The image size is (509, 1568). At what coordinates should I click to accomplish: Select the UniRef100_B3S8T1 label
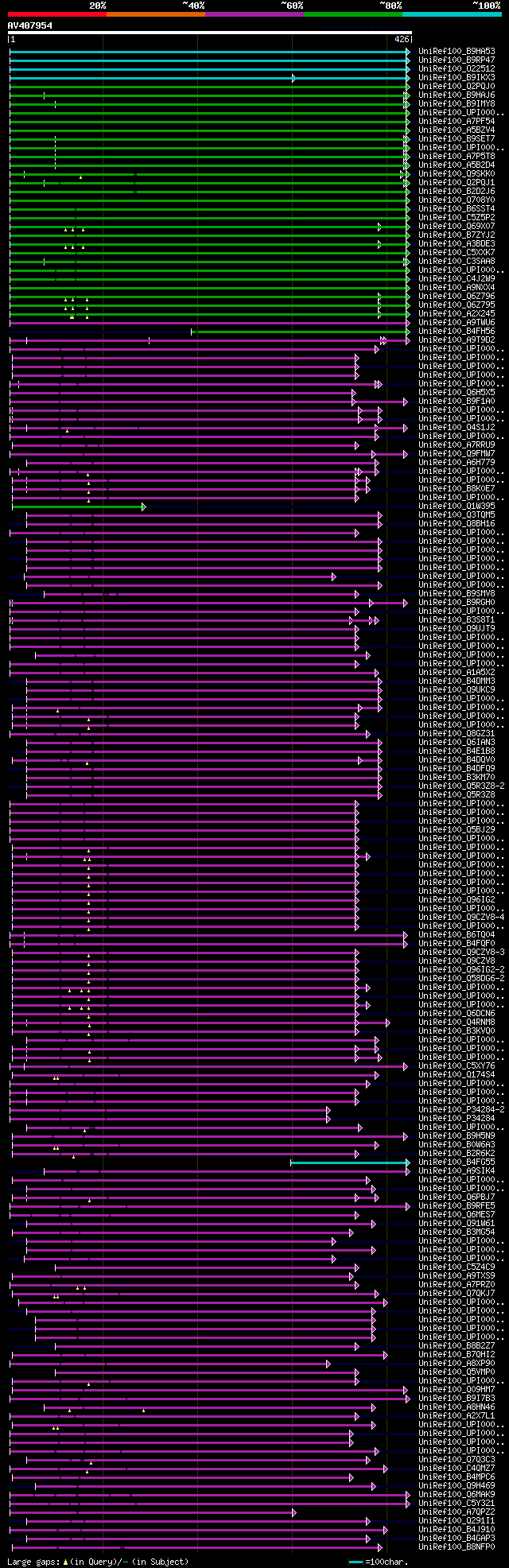(x=457, y=620)
